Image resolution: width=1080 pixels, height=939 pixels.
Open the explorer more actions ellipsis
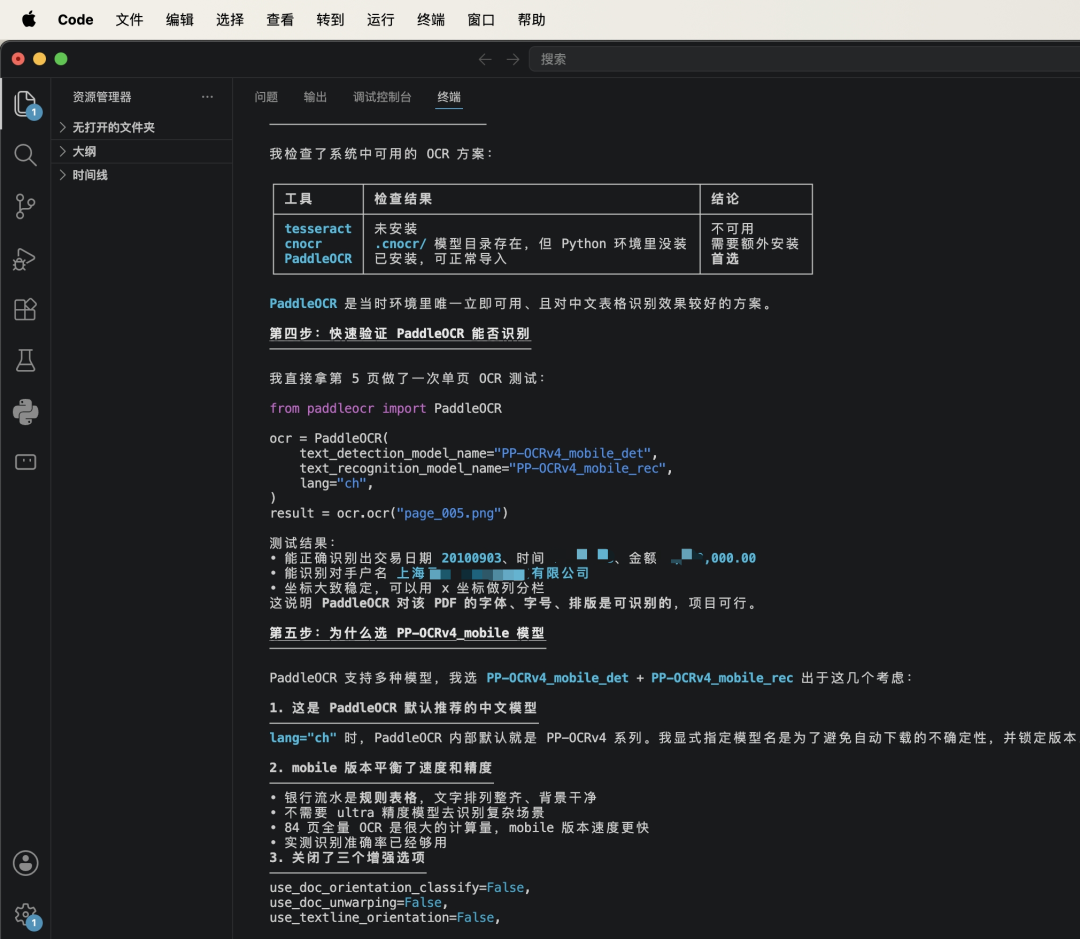(x=207, y=97)
